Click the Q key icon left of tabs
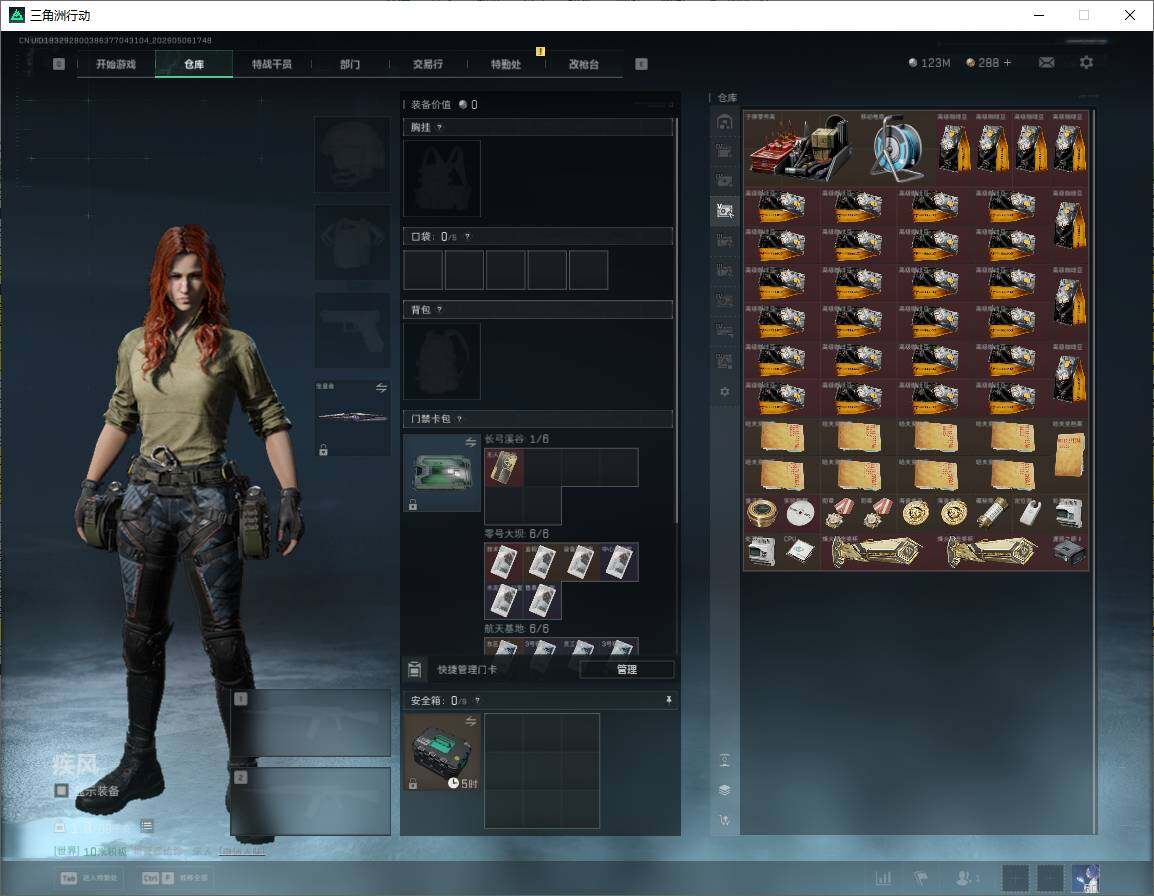Screen dimensions: 1154x896 pyautogui.click(x=59, y=64)
